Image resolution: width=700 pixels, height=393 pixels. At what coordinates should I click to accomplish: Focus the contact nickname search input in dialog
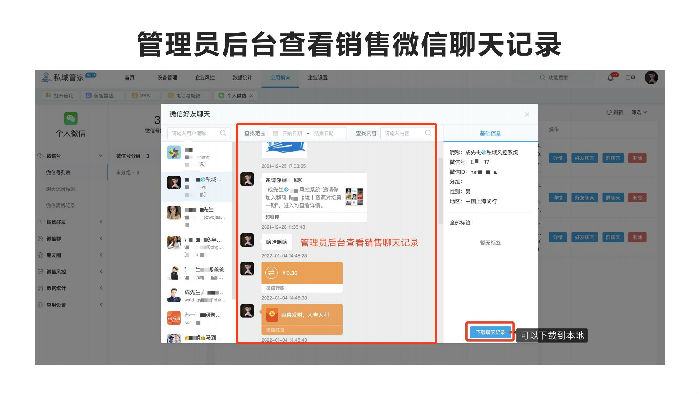point(198,133)
